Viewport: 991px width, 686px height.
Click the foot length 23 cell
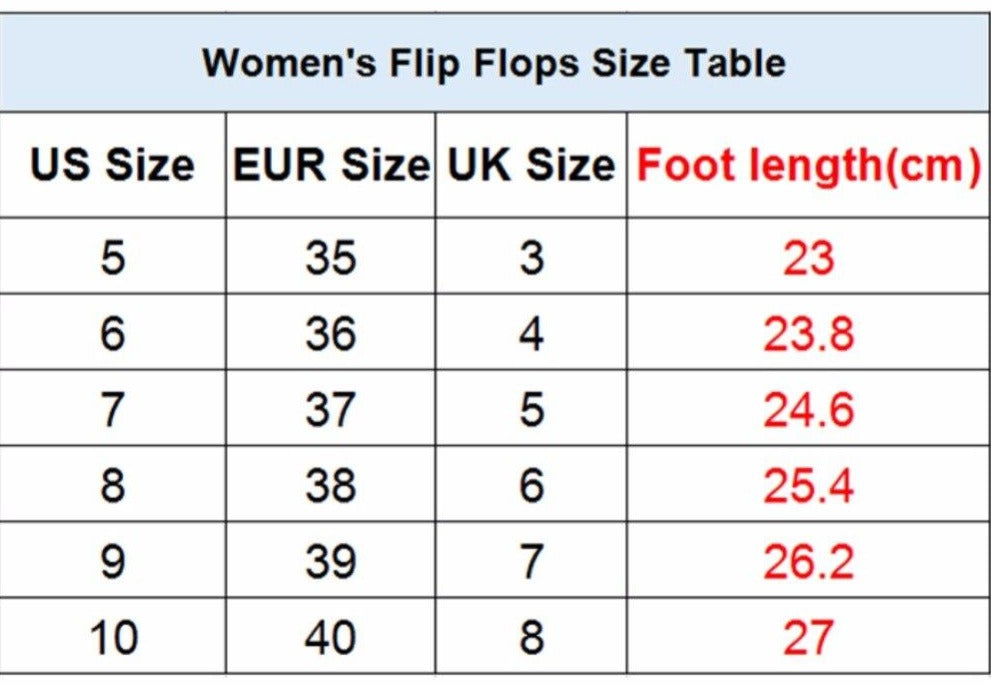pyautogui.click(x=808, y=258)
